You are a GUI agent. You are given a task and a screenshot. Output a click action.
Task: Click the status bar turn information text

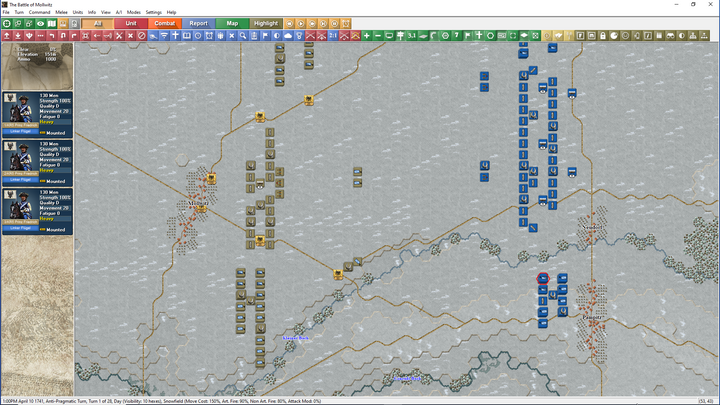click(161, 401)
